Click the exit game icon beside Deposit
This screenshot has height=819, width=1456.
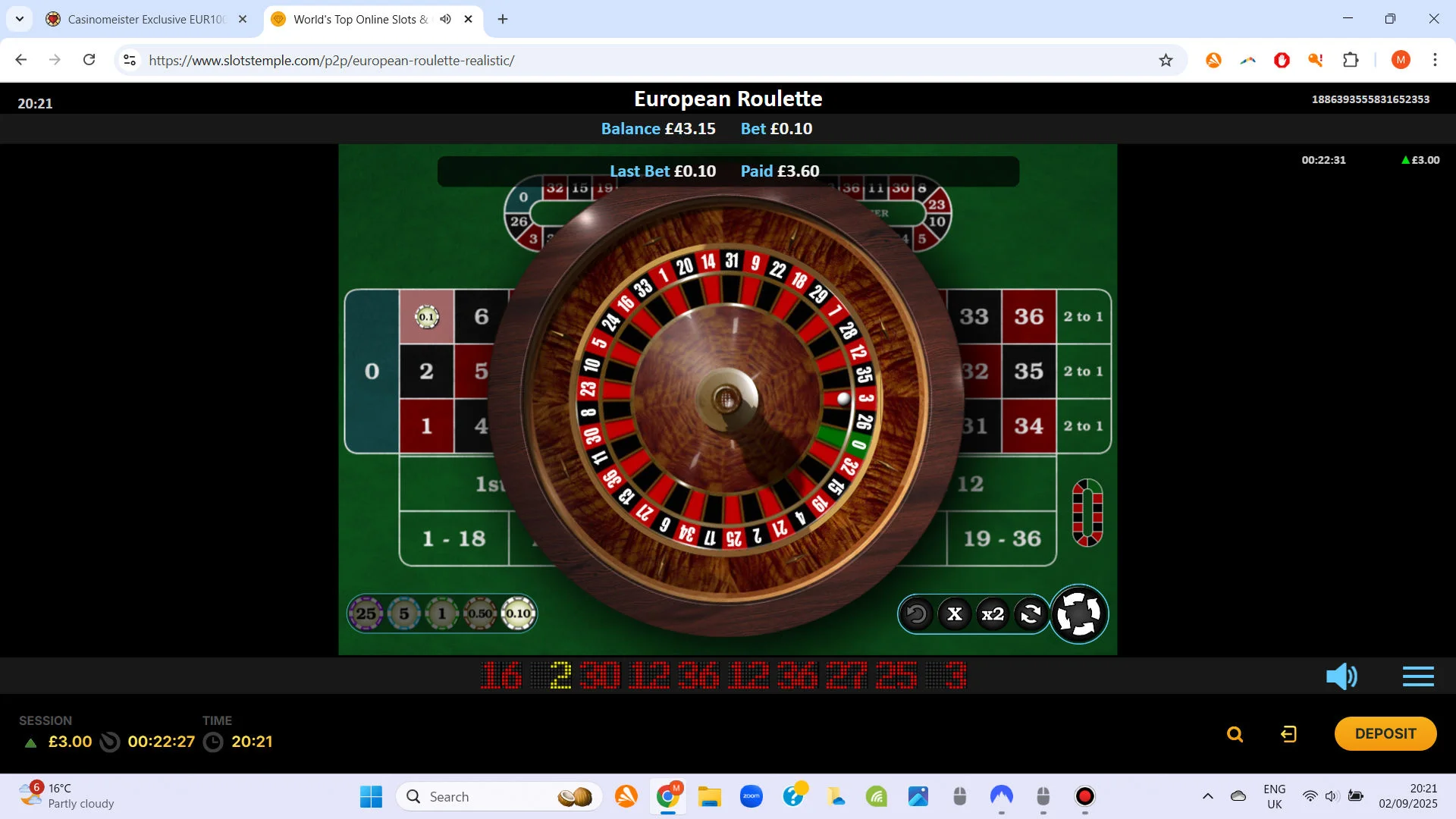pos(1288,734)
